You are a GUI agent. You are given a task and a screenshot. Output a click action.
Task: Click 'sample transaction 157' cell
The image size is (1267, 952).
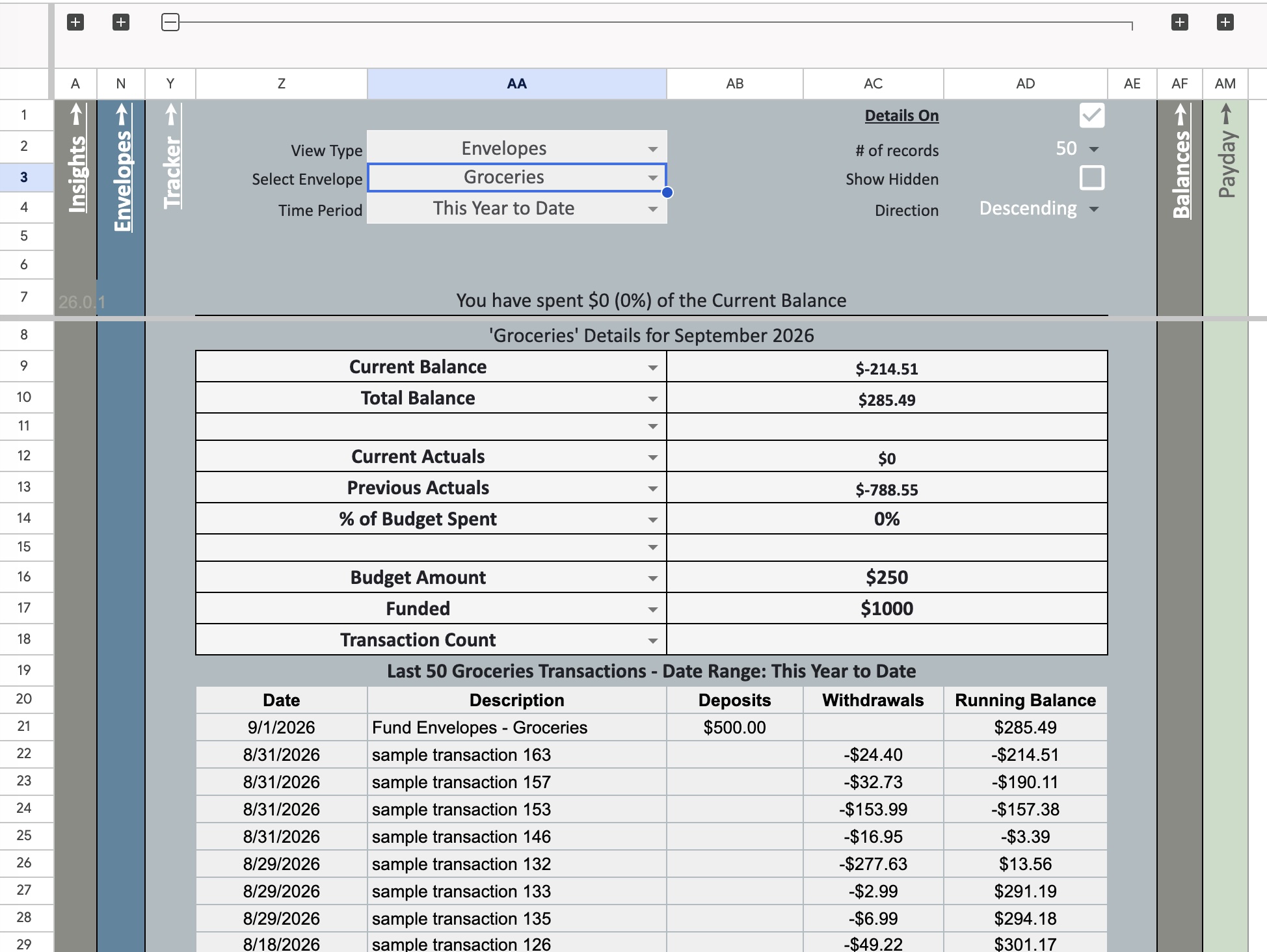pos(517,782)
